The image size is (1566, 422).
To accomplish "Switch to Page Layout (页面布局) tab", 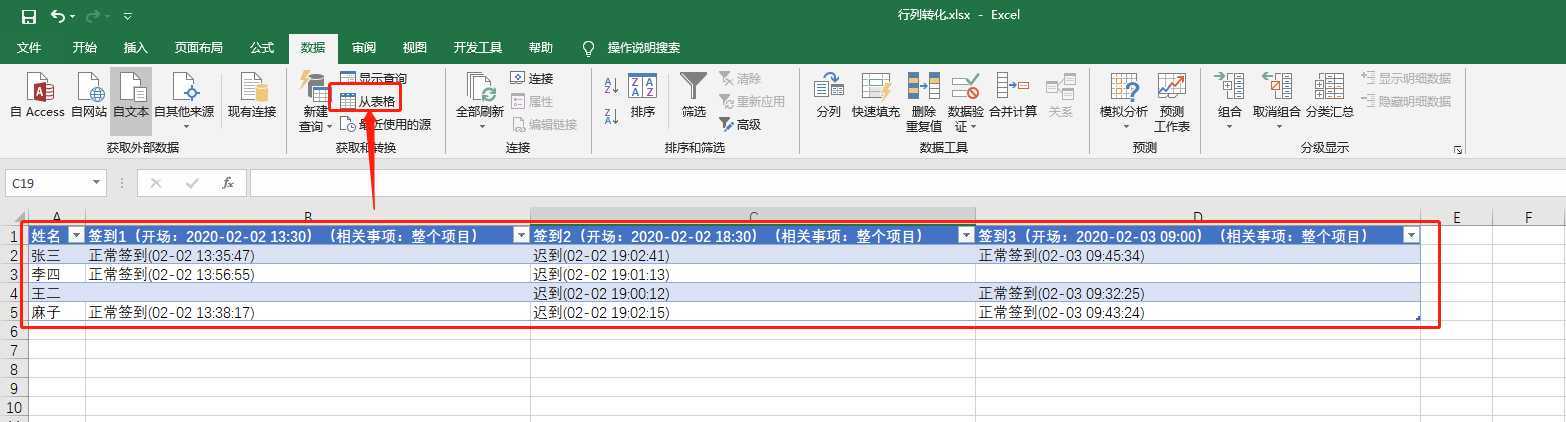I will (198, 47).
